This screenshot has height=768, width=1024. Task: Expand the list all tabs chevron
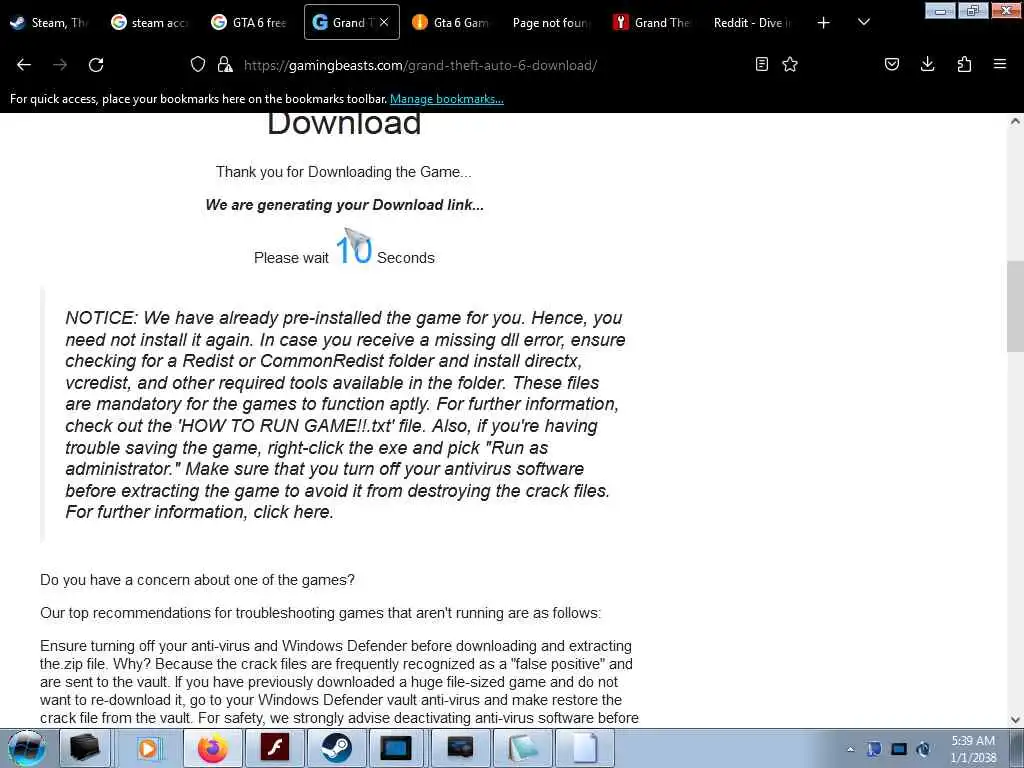(x=863, y=22)
